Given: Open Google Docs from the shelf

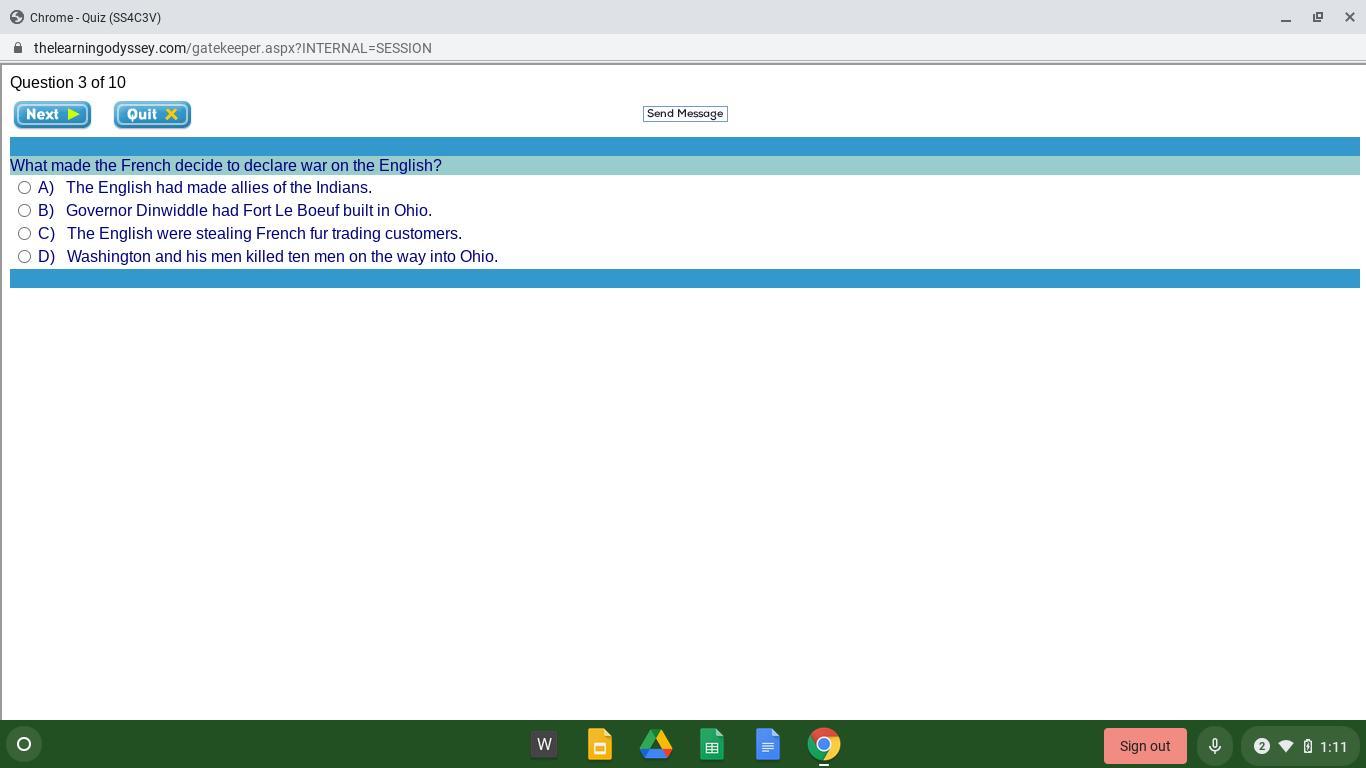Looking at the screenshot, I should point(768,744).
